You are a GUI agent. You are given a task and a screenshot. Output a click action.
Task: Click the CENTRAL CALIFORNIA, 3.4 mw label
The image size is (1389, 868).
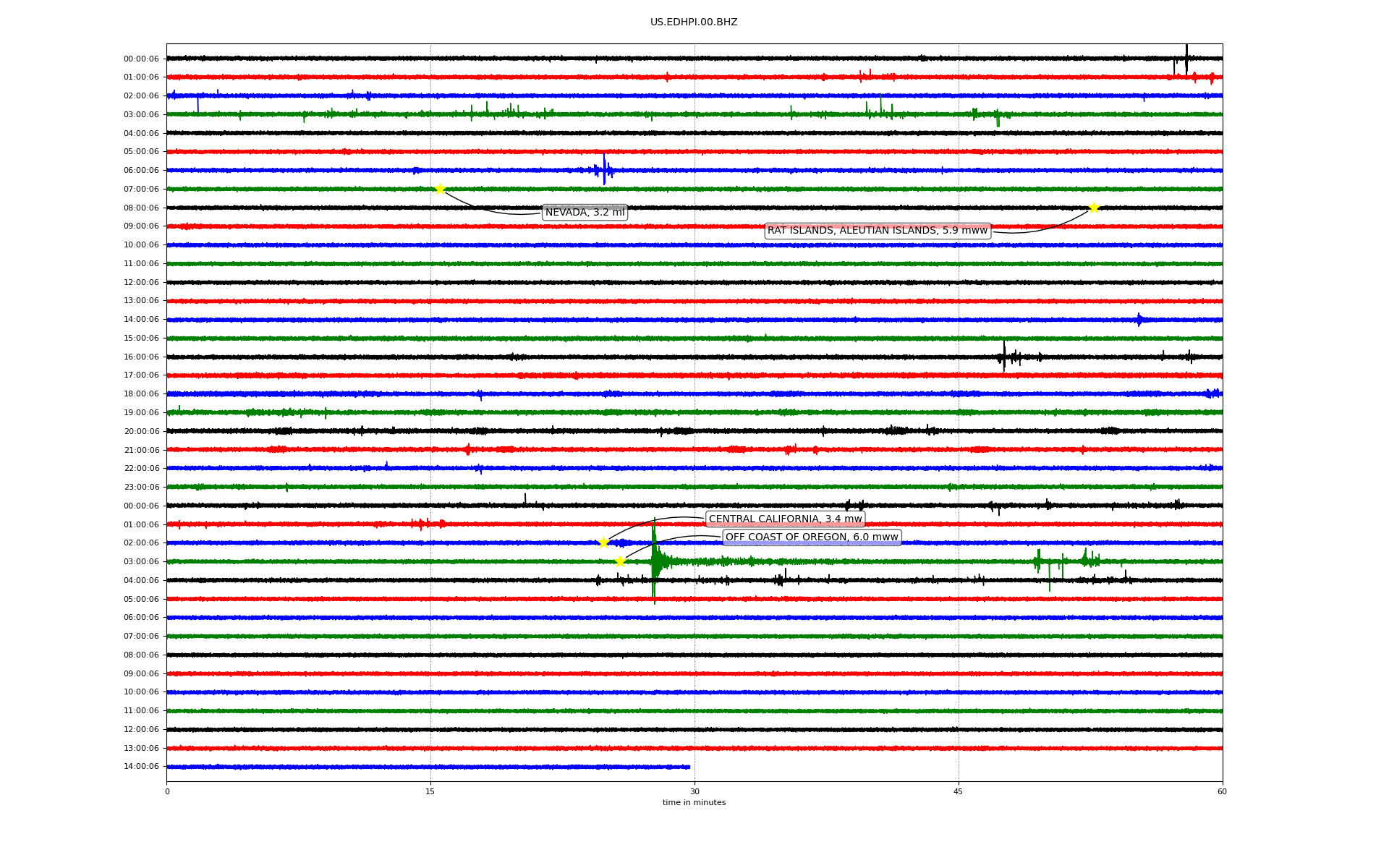785,519
